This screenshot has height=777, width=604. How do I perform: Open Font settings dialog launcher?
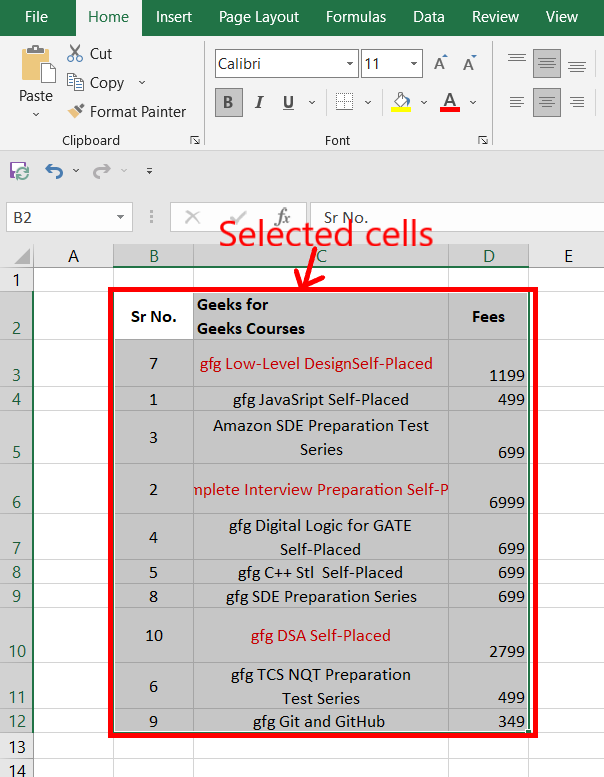pos(483,140)
